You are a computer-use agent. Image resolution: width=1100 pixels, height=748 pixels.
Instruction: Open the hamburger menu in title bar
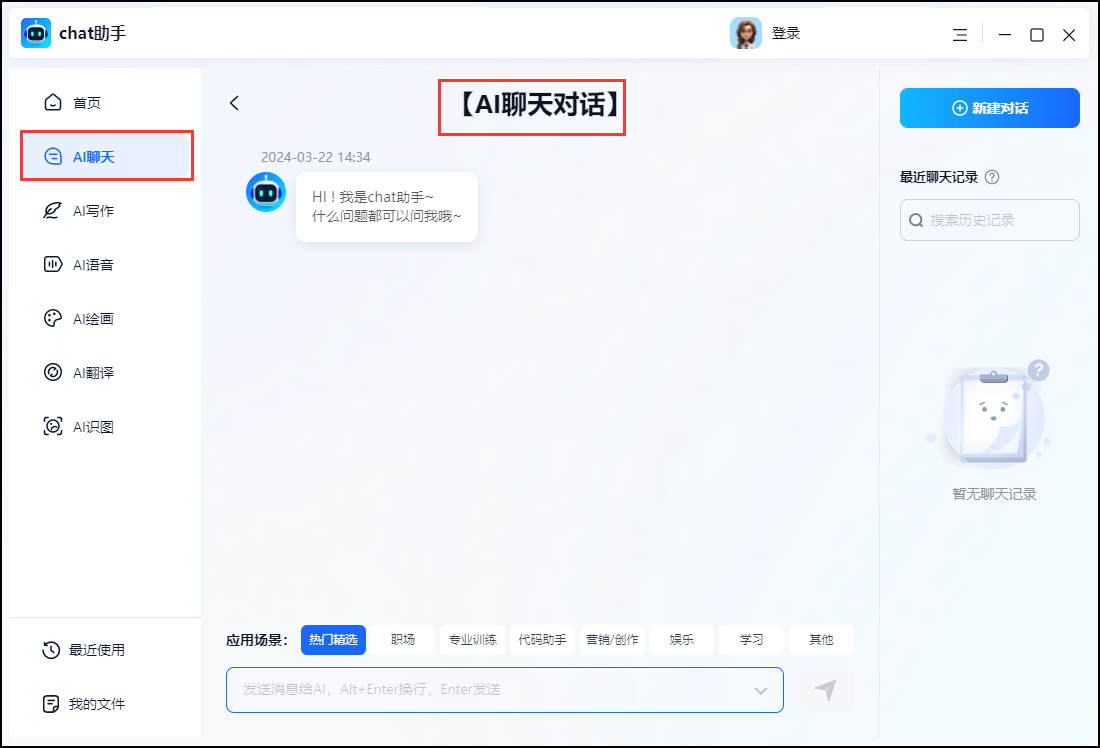(960, 35)
